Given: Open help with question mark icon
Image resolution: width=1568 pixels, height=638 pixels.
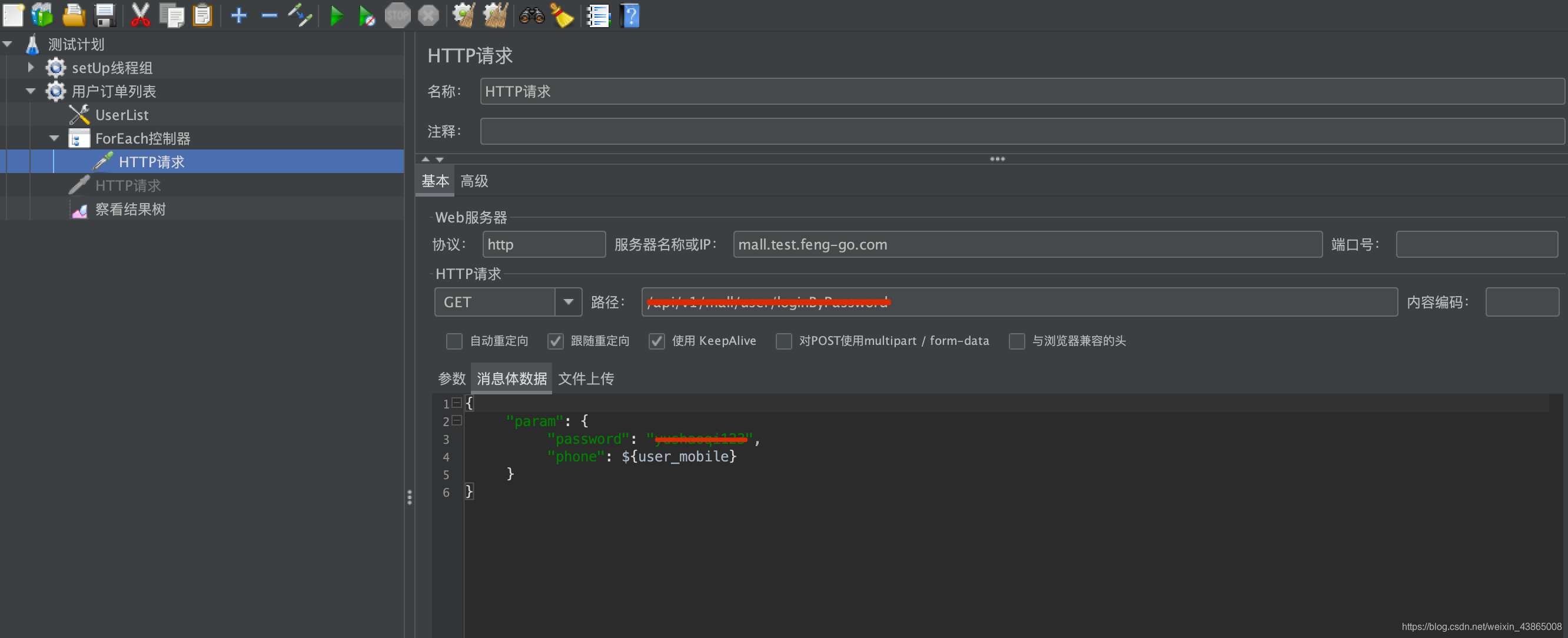Looking at the screenshot, I should [x=630, y=15].
